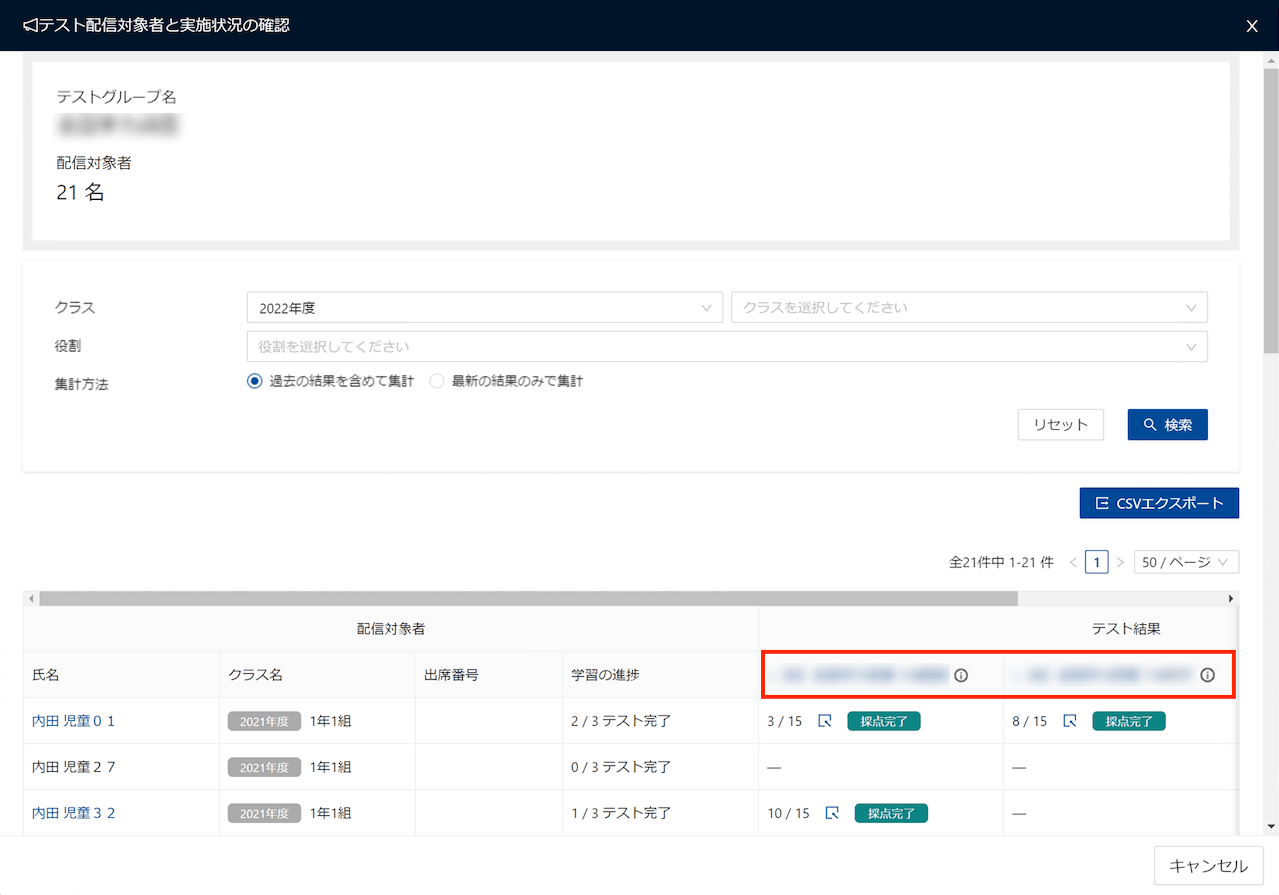The image size is (1279, 895).
Task: Click the CSVエクスポート button
Action: 1159,503
